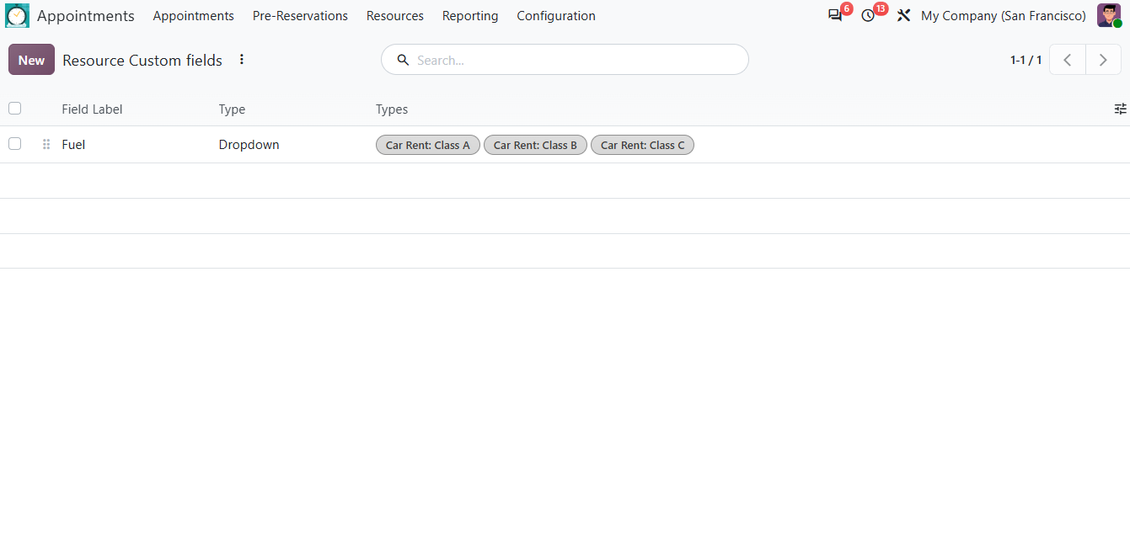Open the Resources menu

[x=395, y=16]
